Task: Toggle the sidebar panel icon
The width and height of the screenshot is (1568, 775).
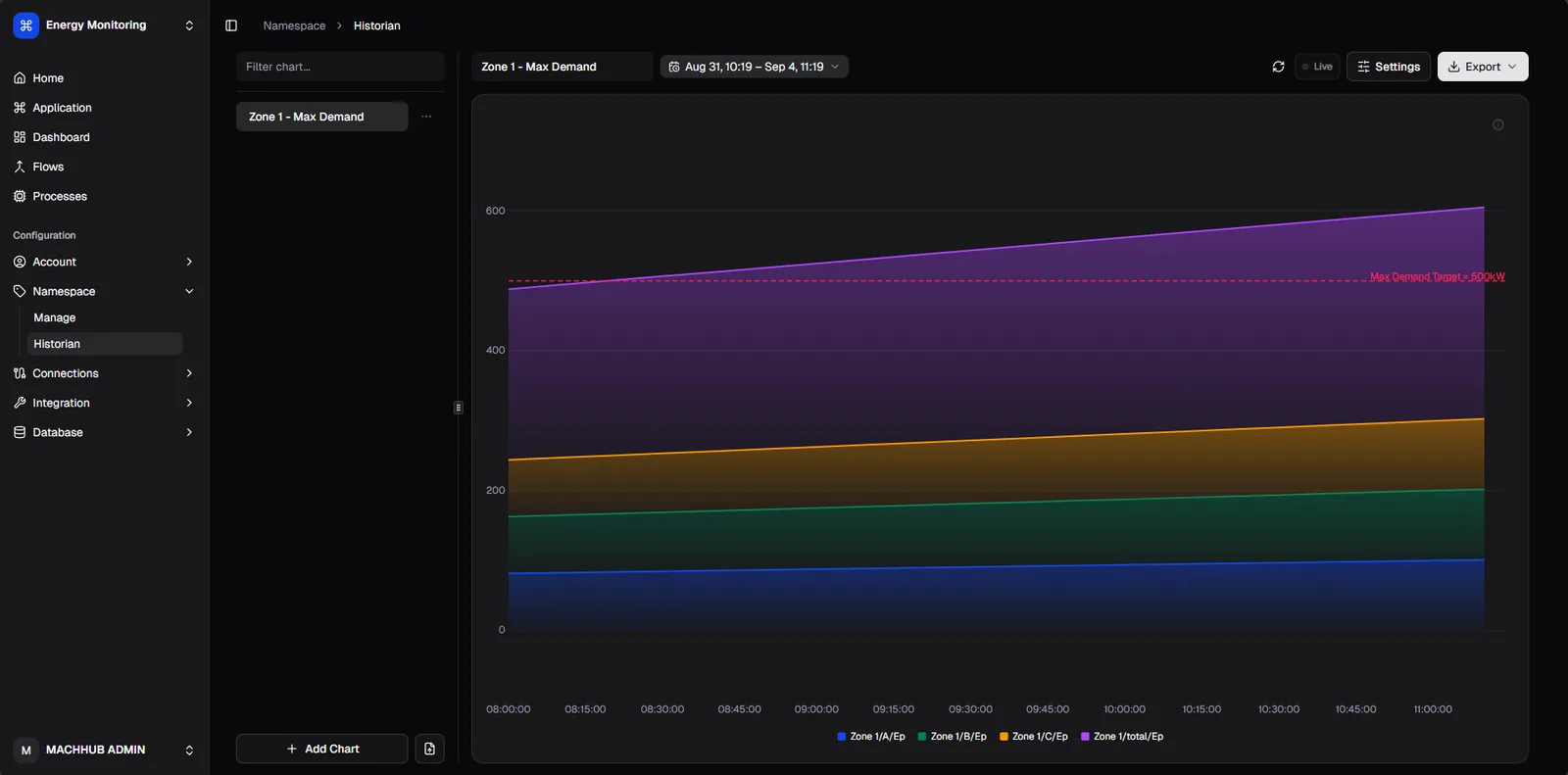Action: [231, 25]
